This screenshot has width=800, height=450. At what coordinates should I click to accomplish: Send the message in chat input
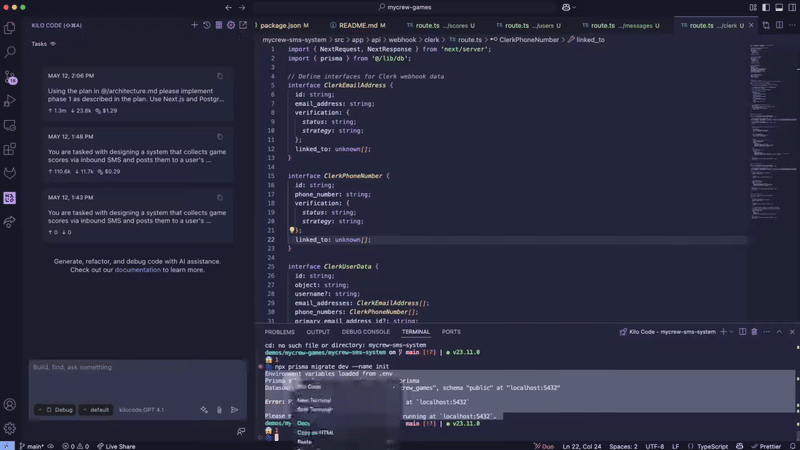(235, 410)
